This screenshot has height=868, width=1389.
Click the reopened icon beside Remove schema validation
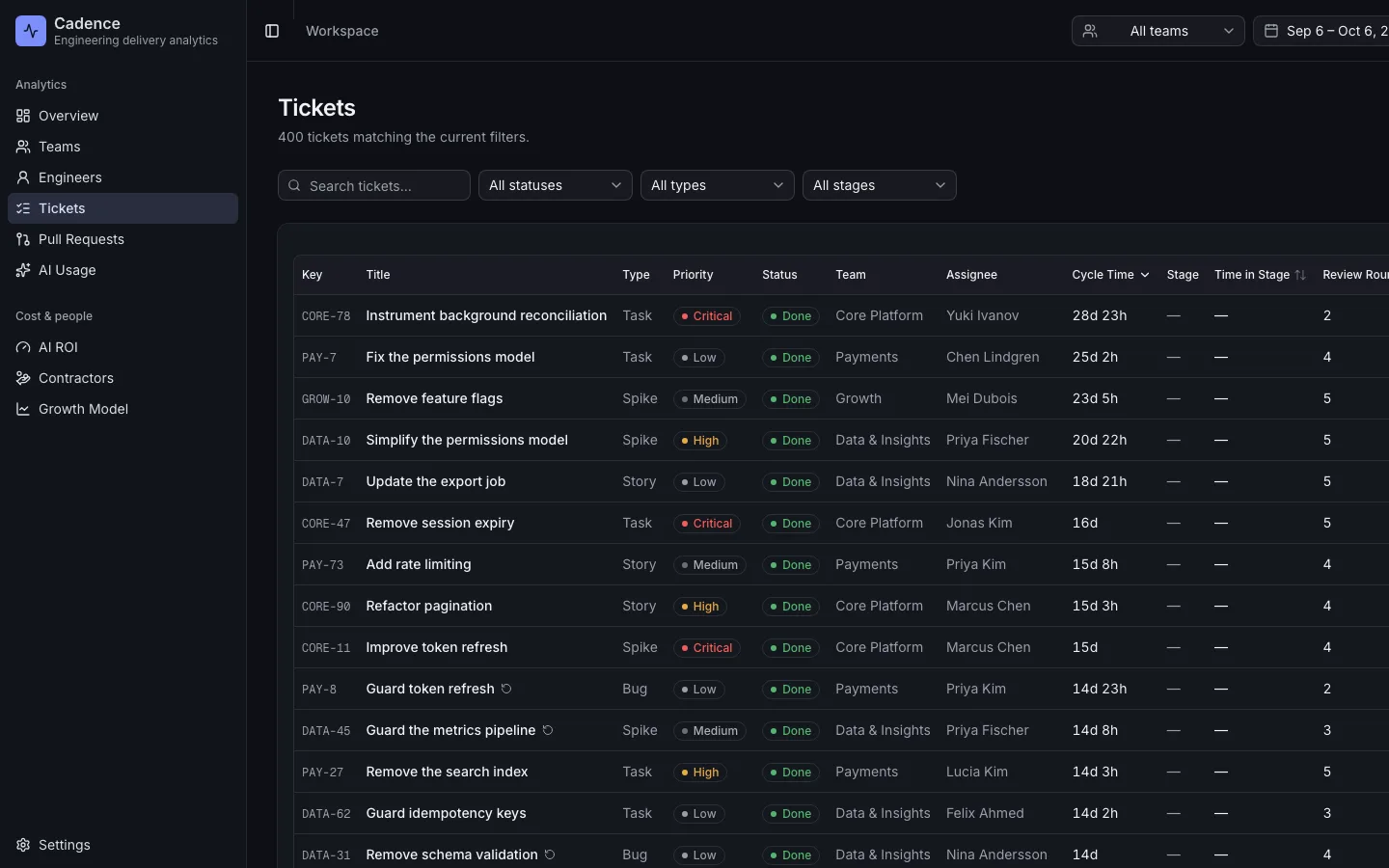(550, 854)
